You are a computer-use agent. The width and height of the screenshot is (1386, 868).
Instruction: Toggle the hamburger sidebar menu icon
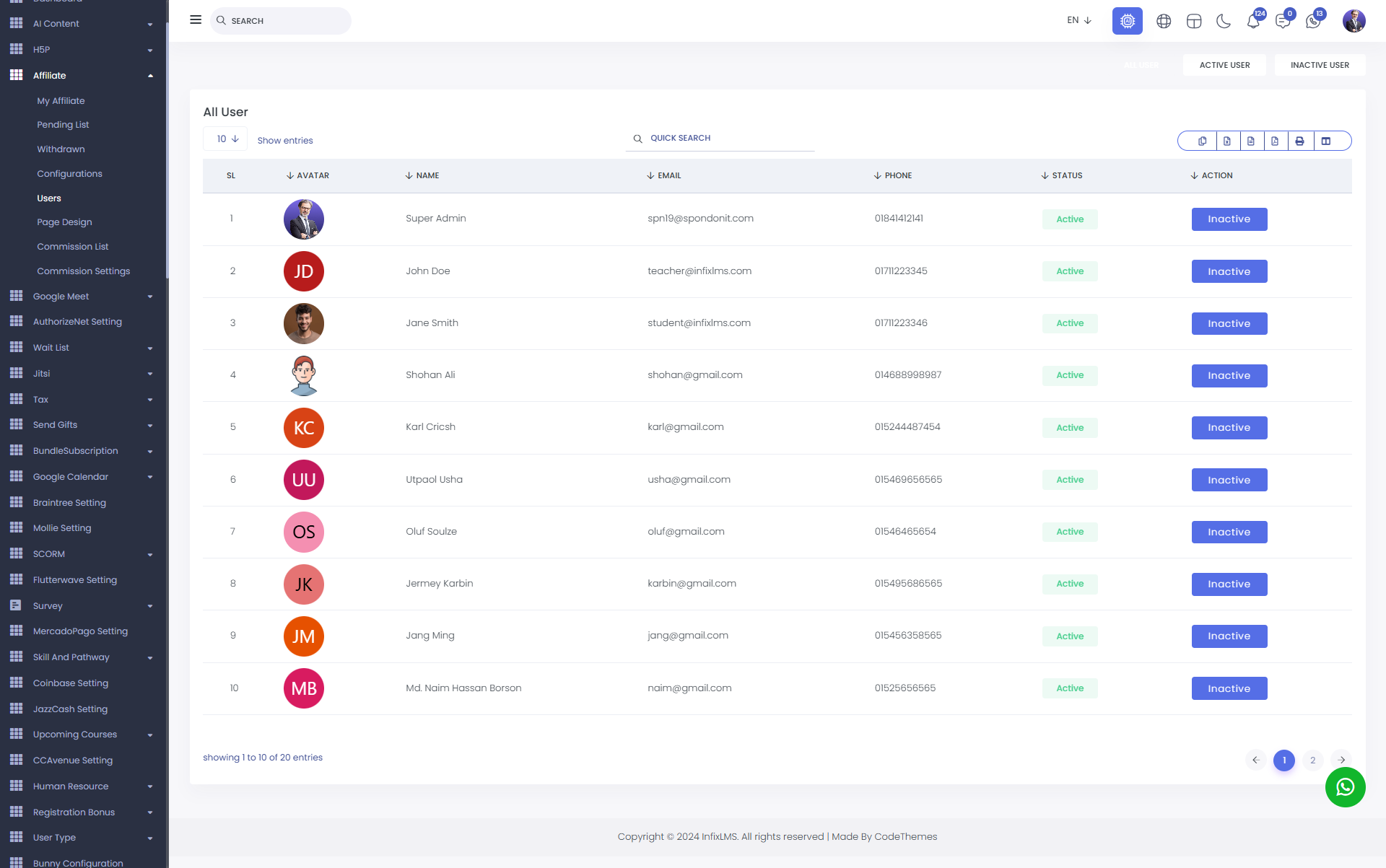pos(196,20)
